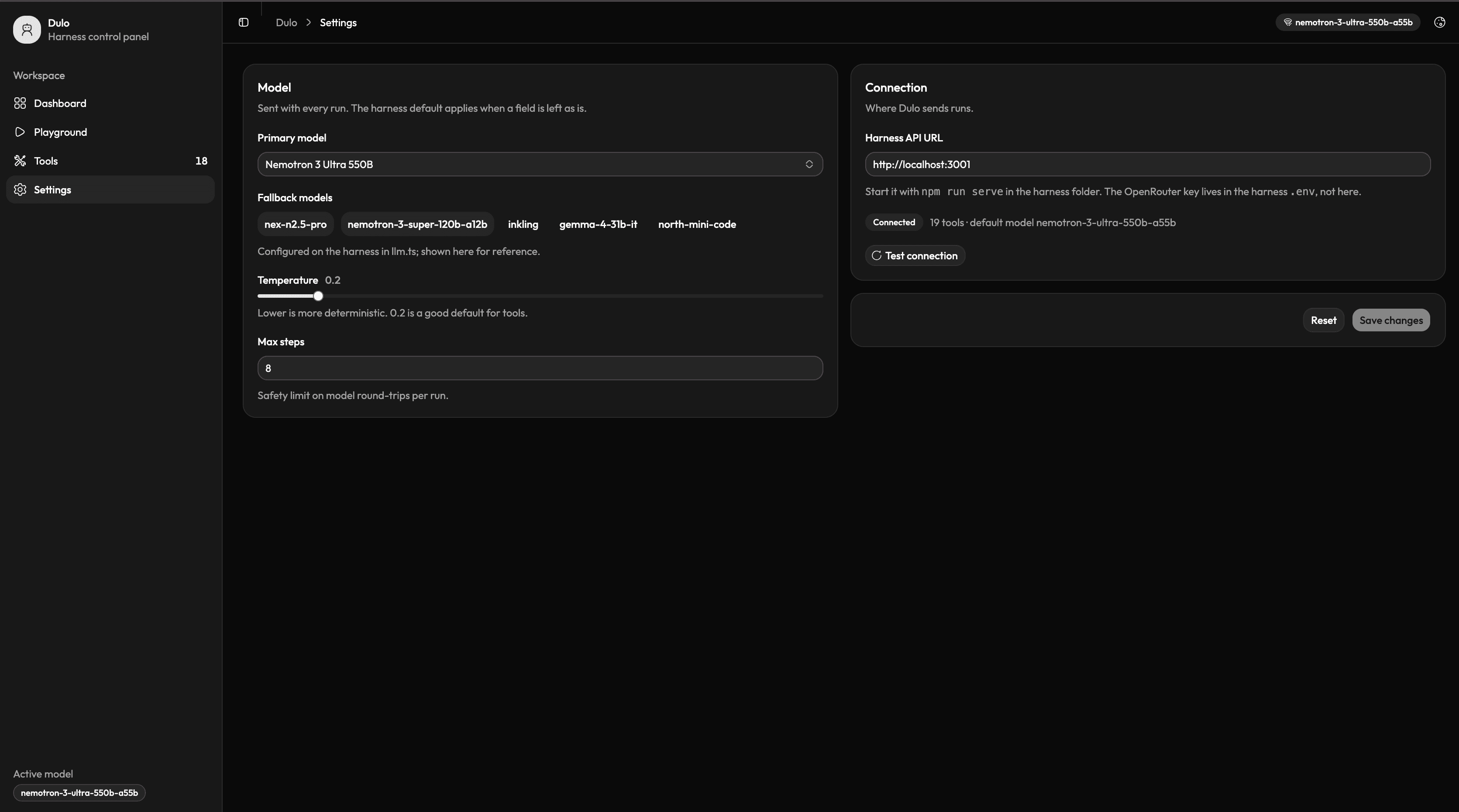
Task: Click the Tools wrench icon
Action: [x=20, y=161]
